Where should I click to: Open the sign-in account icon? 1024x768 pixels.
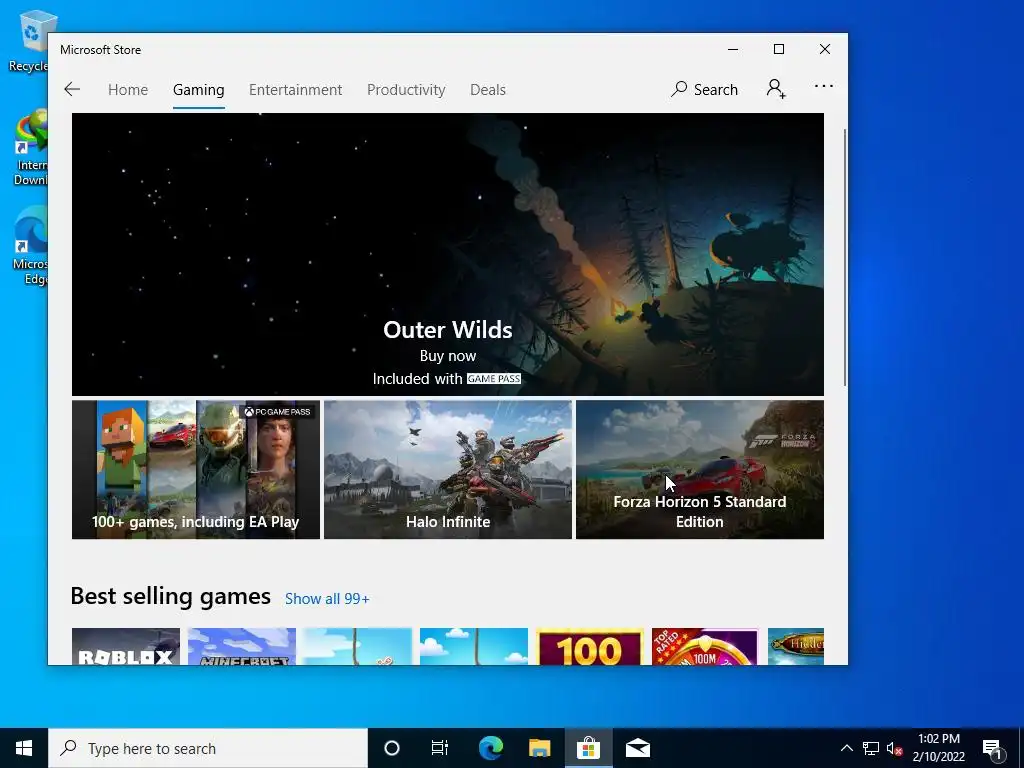776,89
